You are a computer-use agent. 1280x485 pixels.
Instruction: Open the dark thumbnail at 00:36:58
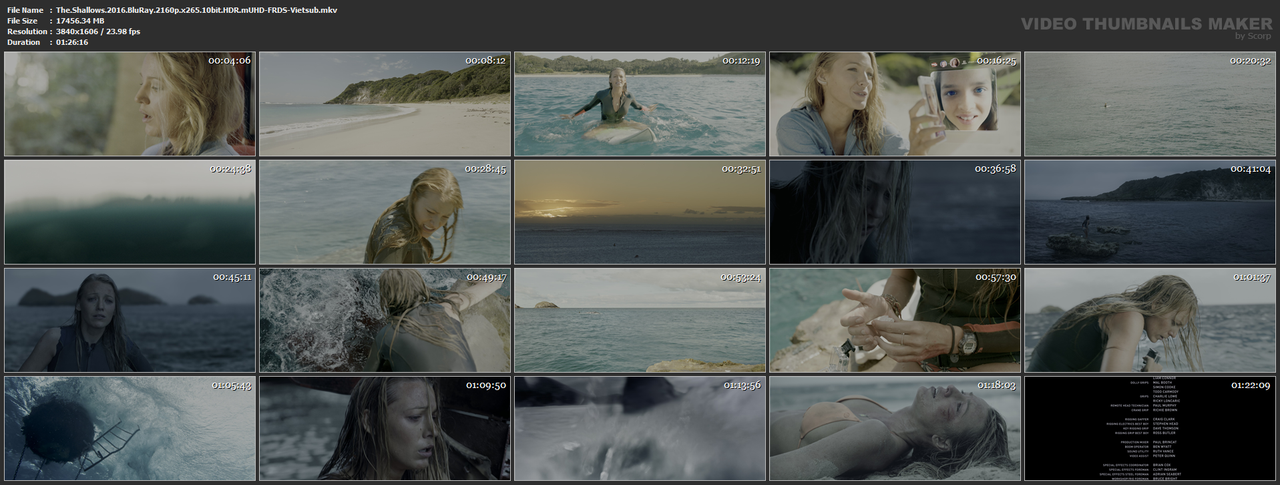[x=895, y=212]
